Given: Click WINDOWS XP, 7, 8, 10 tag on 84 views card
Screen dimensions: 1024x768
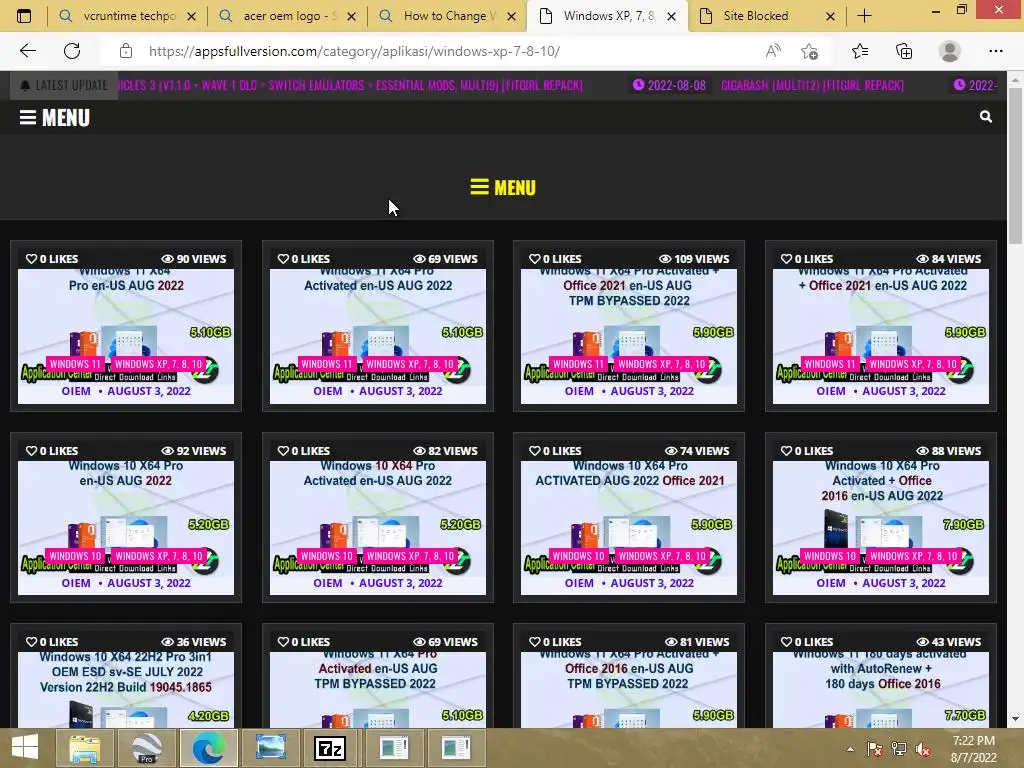Looking at the screenshot, I should (913, 364).
